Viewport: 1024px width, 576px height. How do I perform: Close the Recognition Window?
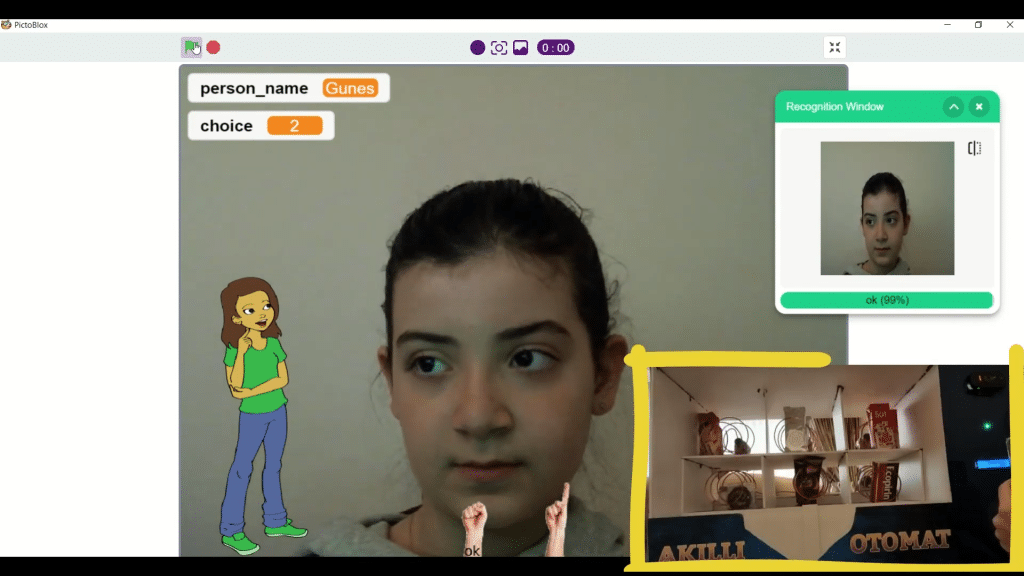[x=979, y=106]
